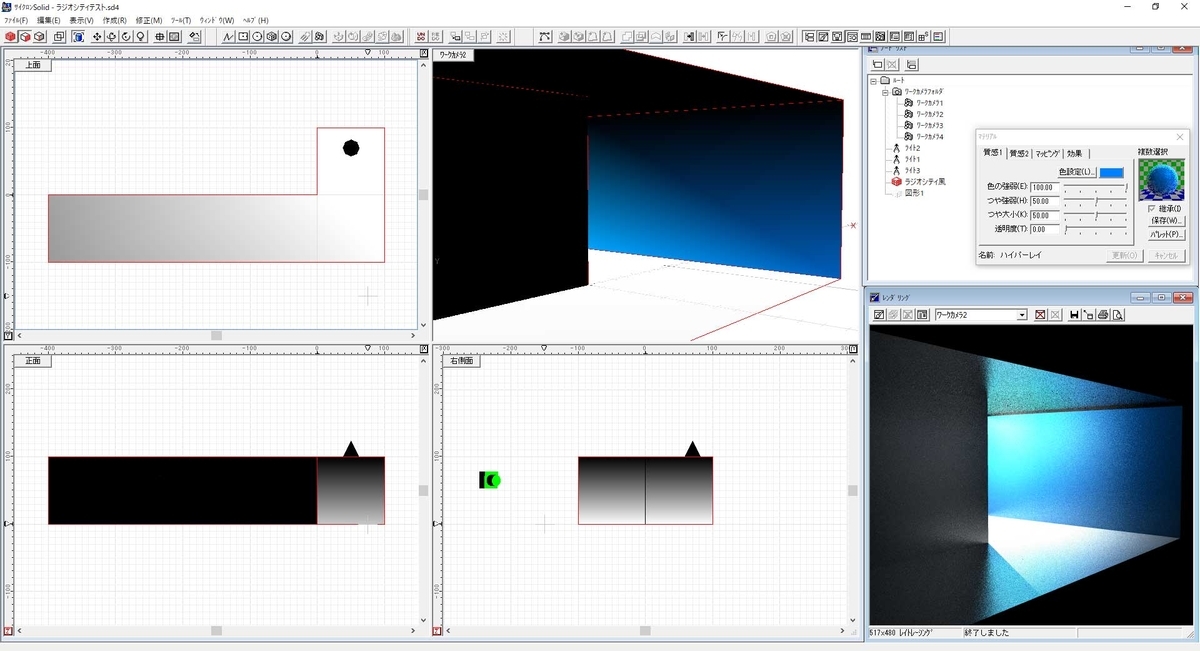The height and width of the screenshot is (651, 1200).
Task: Select ワークカメラ1 in the parts tree
Action: click(930, 103)
